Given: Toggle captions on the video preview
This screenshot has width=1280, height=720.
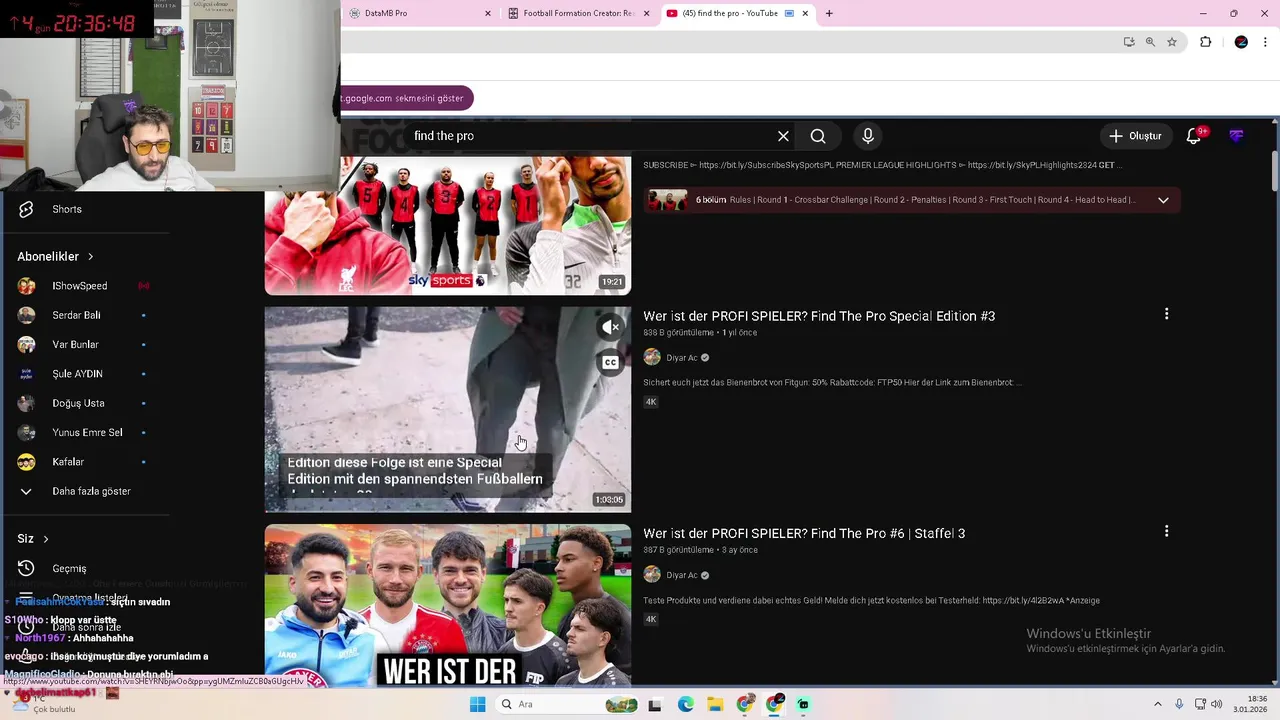Looking at the screenshot, I should point(610,362).
